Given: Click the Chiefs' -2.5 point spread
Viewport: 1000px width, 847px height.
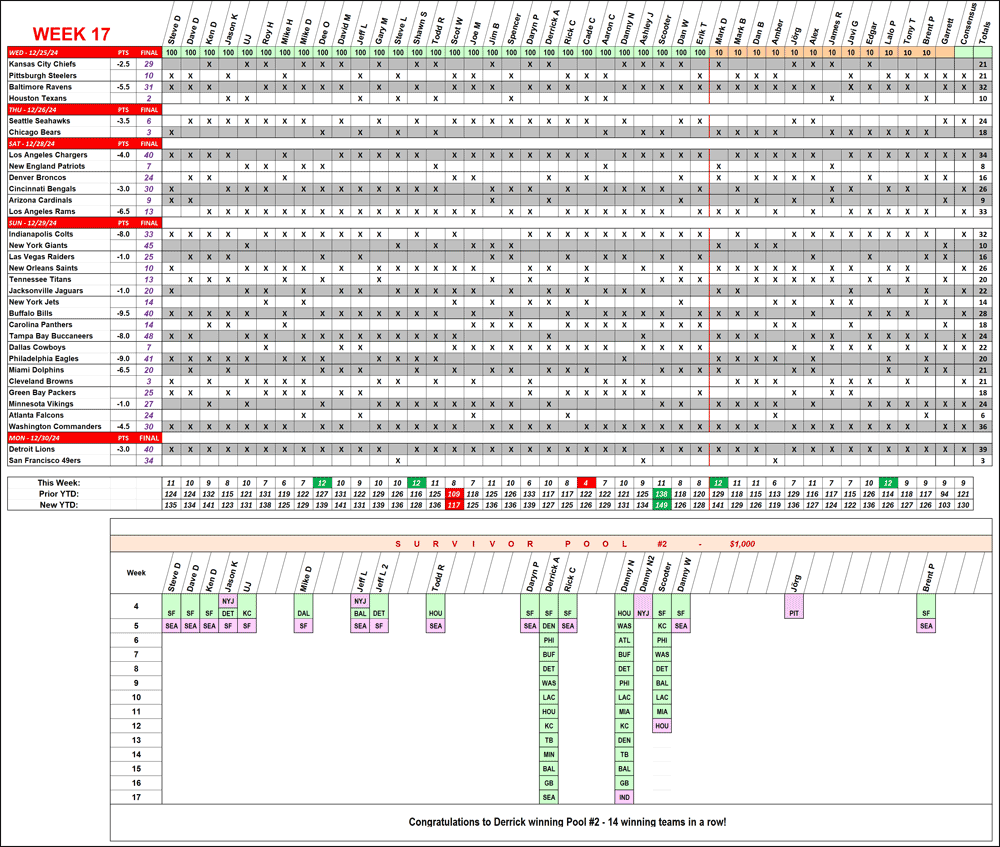Looking at the screenshot, I should point(123,64).
